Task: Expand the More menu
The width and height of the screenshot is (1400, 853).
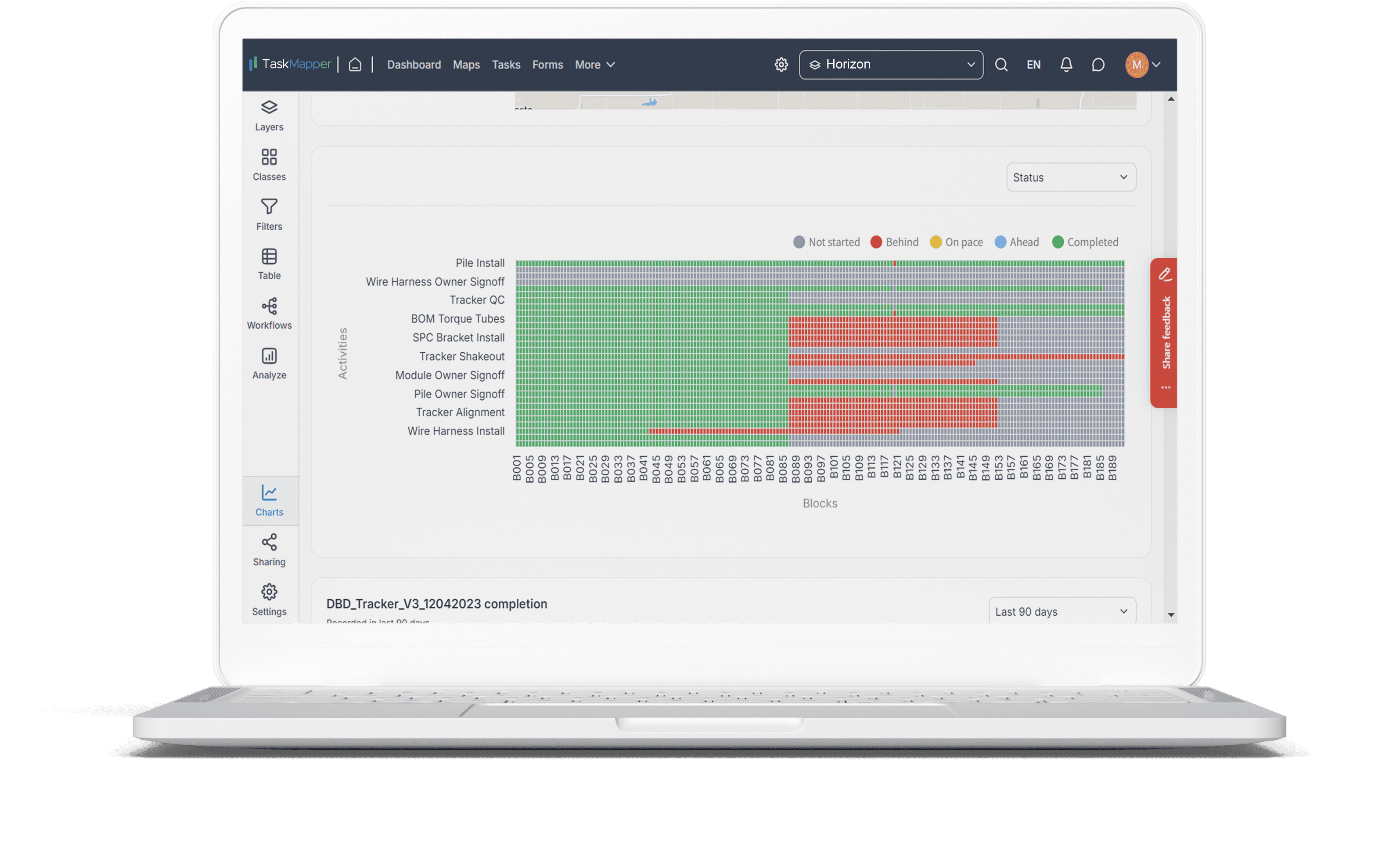Action: tap(594, 65)
